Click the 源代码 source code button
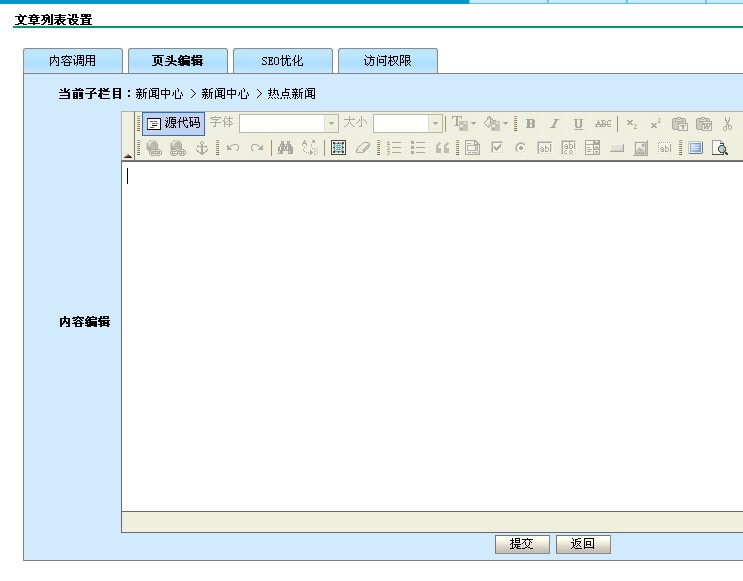Screen dimensions: 743x581 click(x=173, y=123)
